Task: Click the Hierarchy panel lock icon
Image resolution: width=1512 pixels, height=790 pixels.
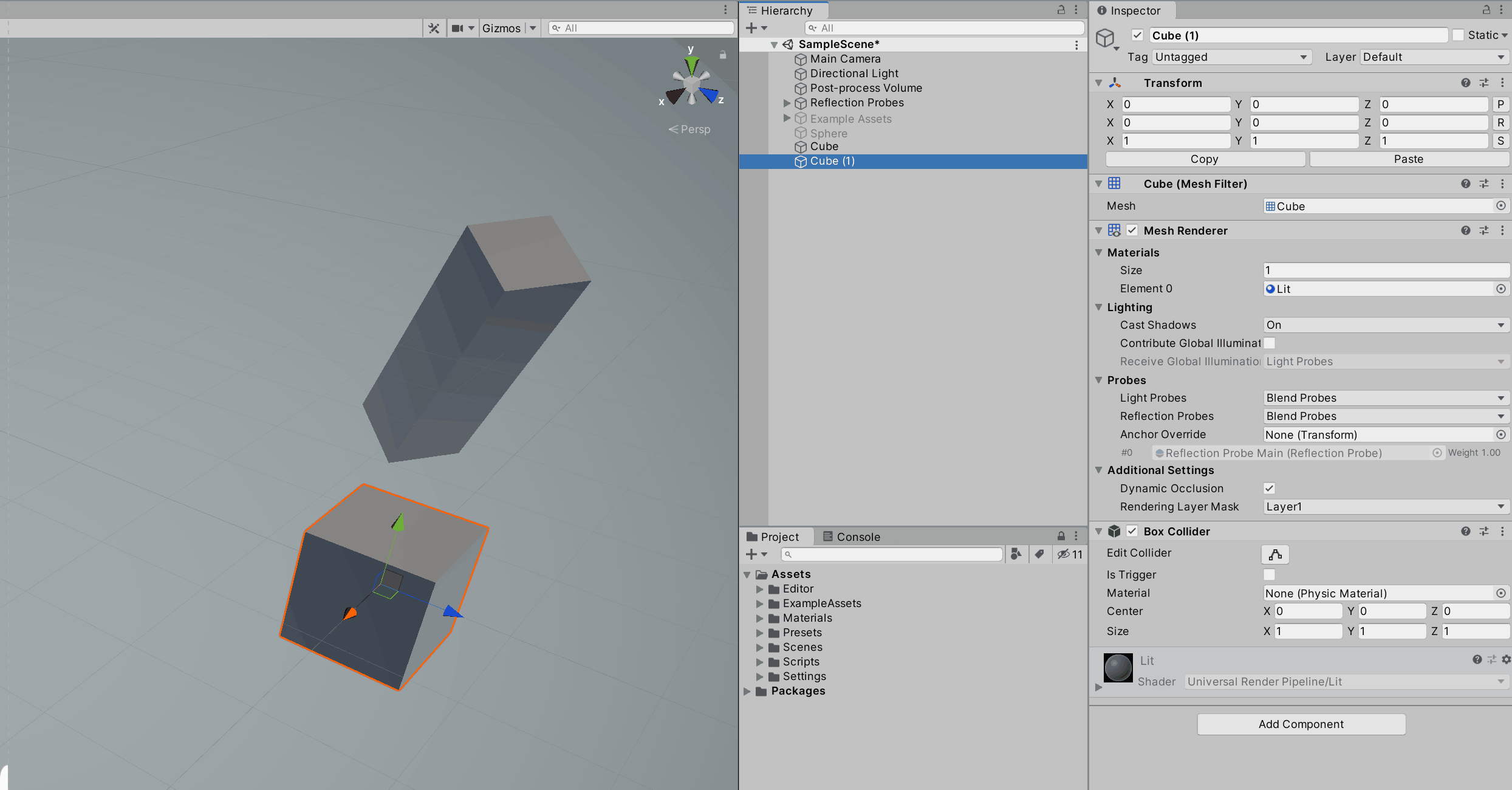Action: pyautogui.click(x=1061, y=10)
